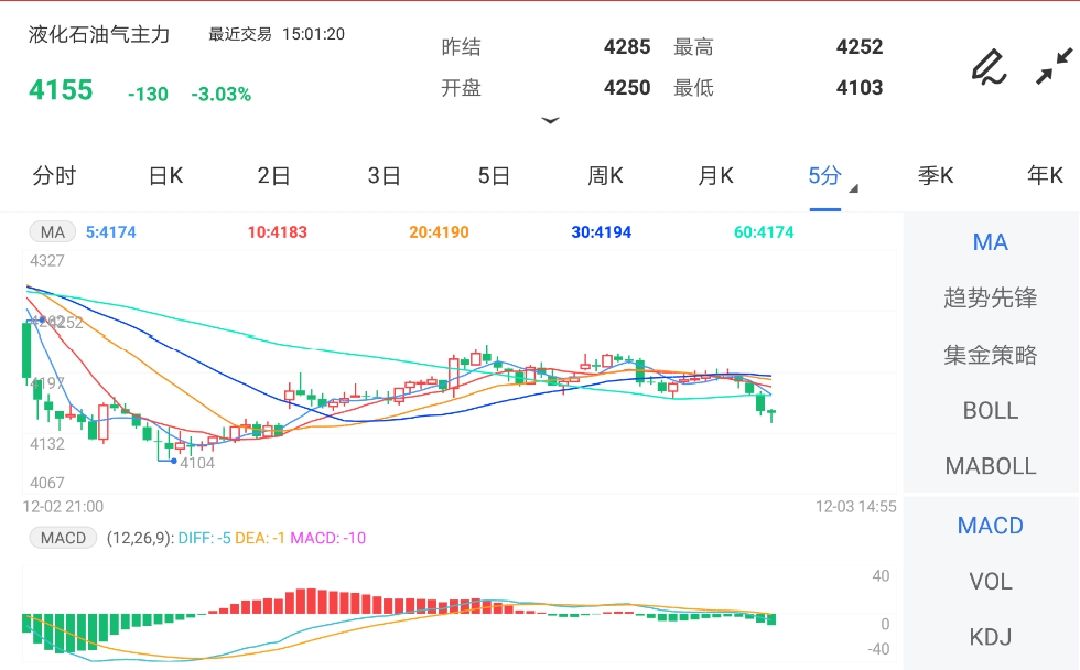The image size is (1080, 670).
Task: Switch to the 日K tab
Action: [166, 176]
